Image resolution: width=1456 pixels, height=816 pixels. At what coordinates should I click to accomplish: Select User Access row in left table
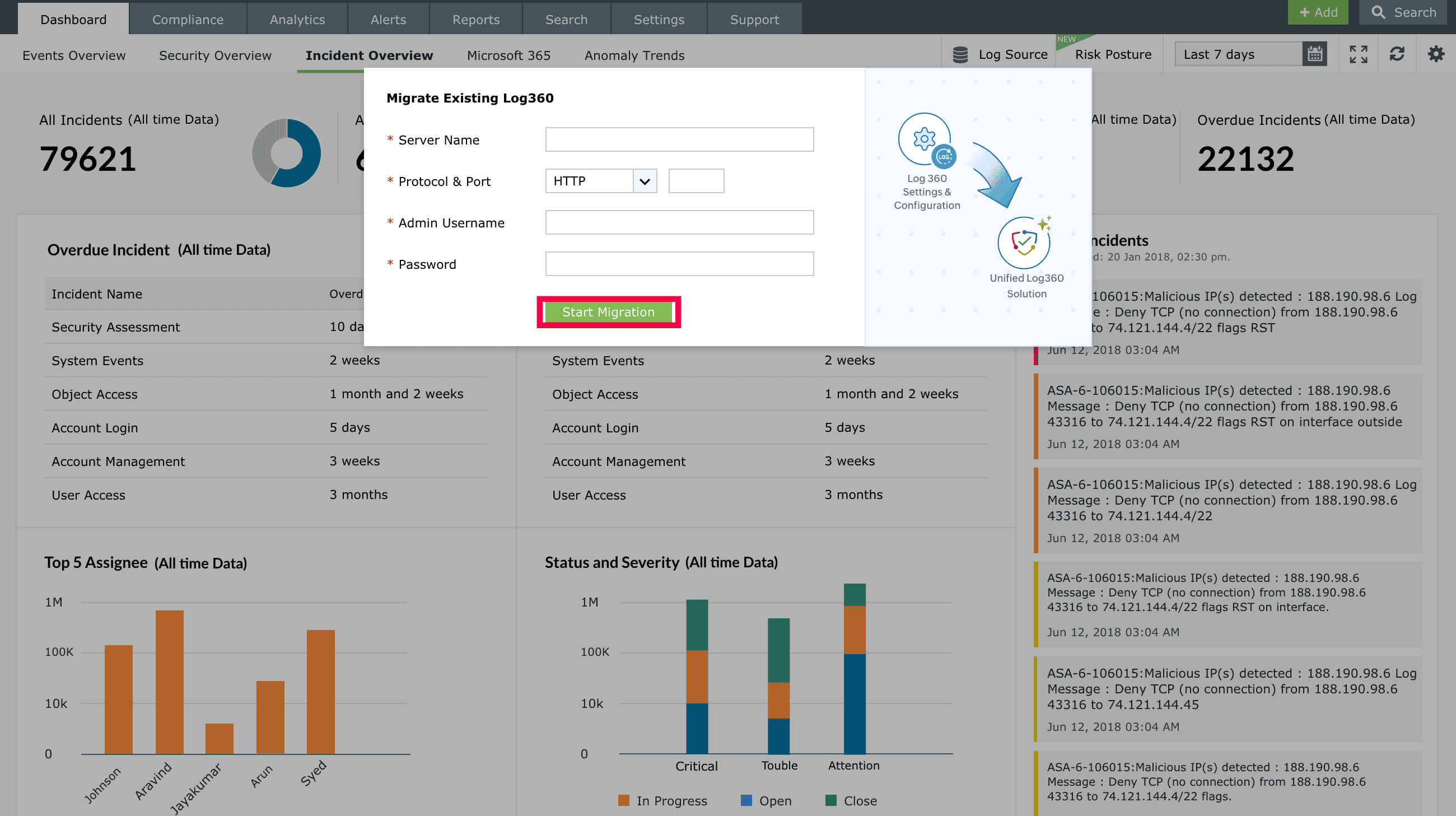(265, 495)
